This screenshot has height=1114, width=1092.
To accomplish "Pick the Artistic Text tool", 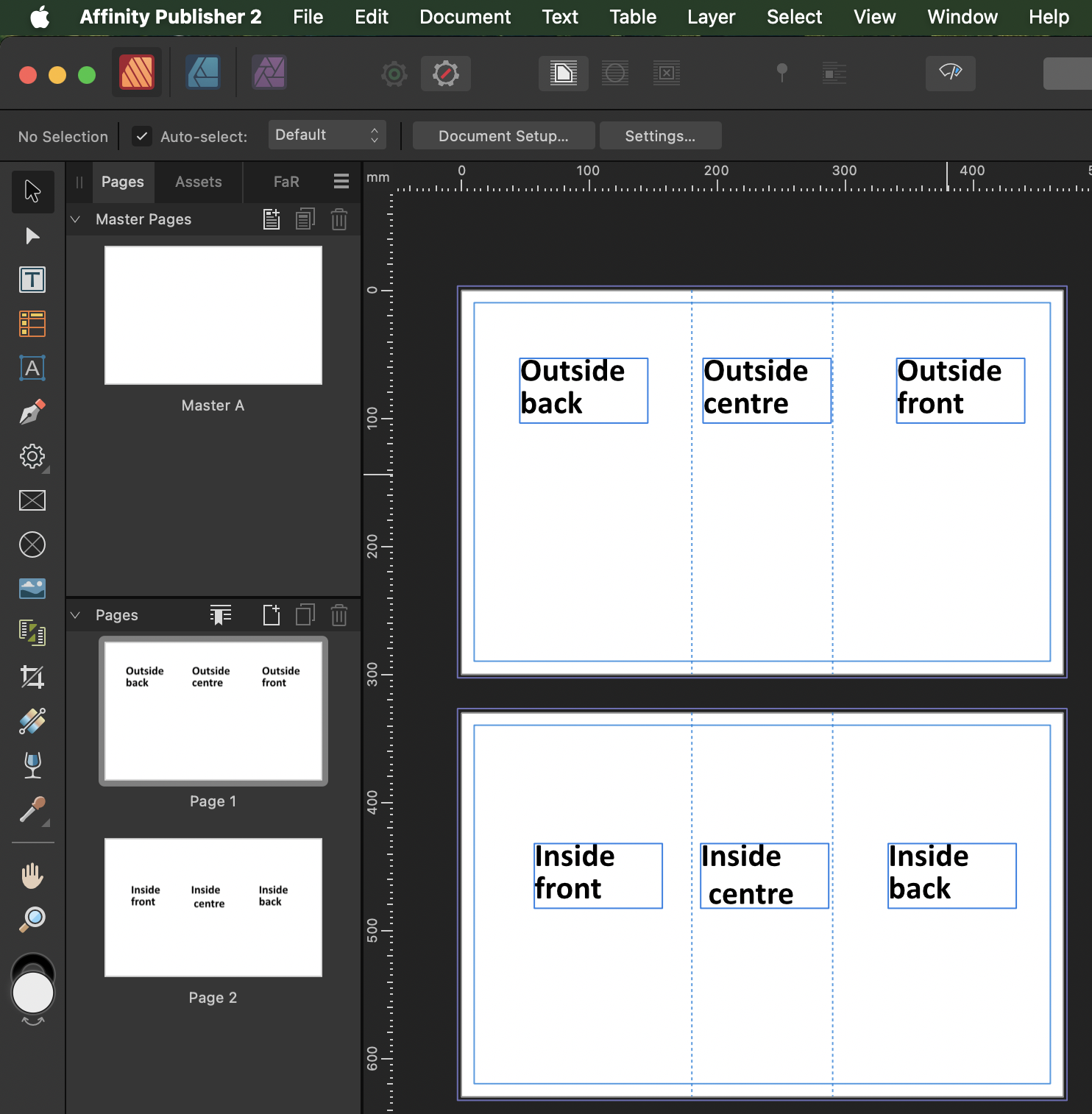I will point(32,368).
